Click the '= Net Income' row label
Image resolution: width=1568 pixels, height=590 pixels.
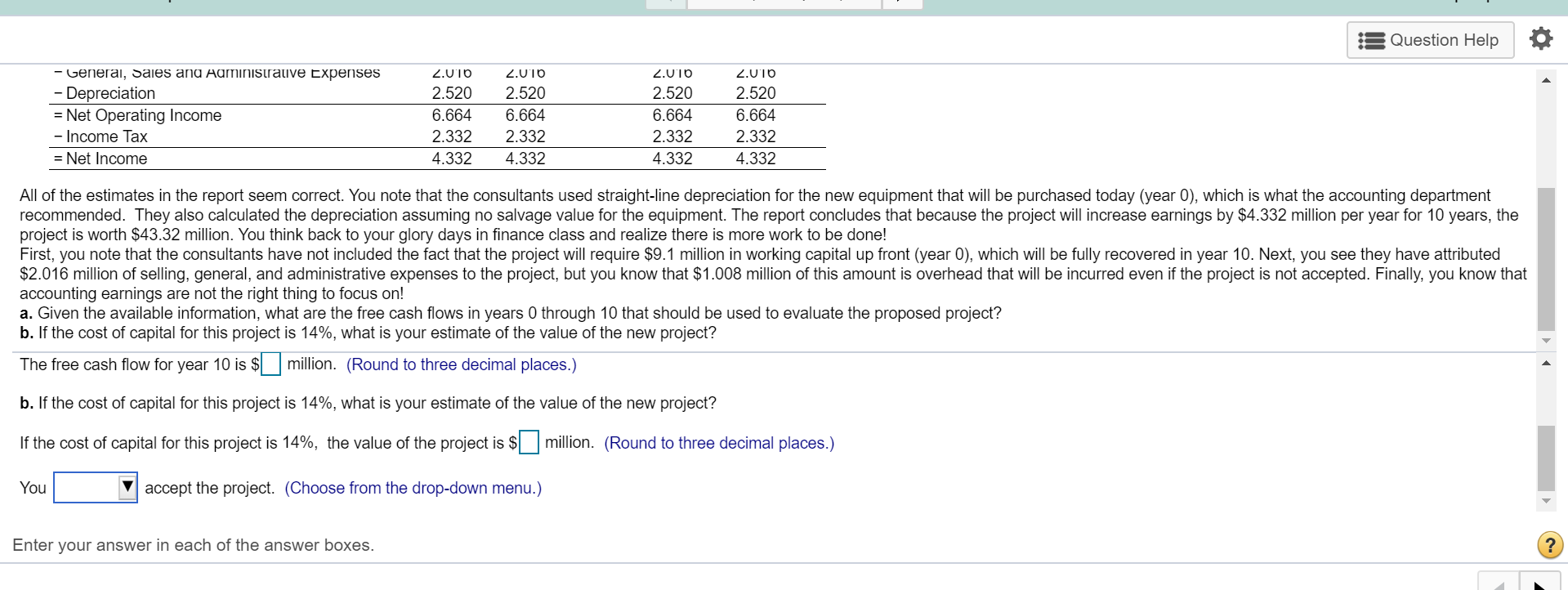(x=101, y=159)
